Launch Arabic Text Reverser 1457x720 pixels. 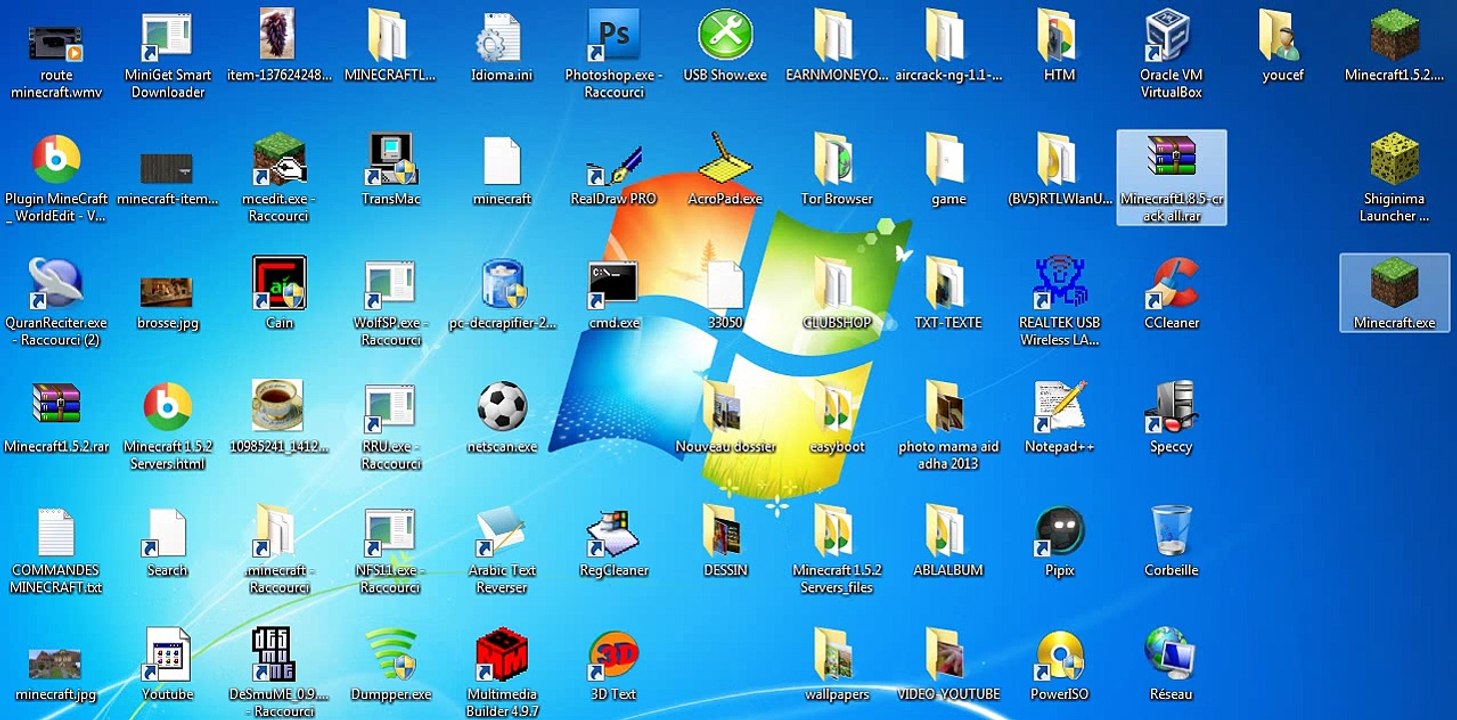[x=502, y=532]
